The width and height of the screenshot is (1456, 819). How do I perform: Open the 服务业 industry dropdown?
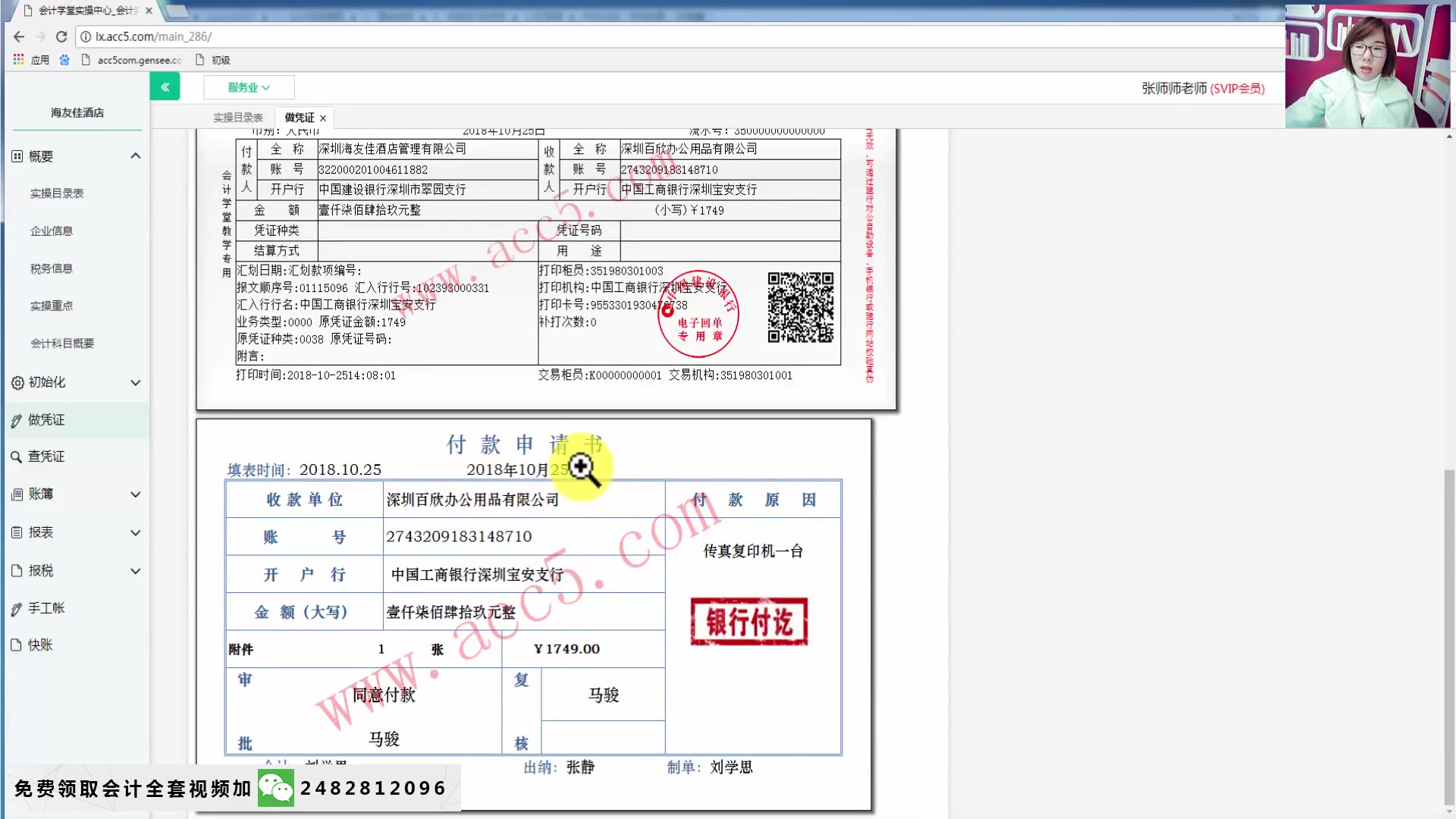coord(249,86)
